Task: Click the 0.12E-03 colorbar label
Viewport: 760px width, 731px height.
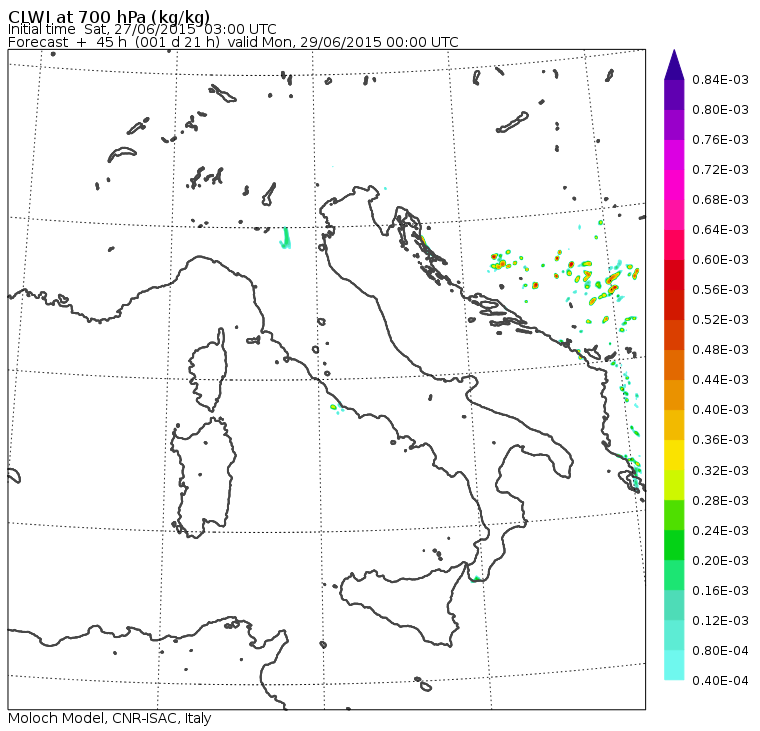Action: [x=720, y=621]
